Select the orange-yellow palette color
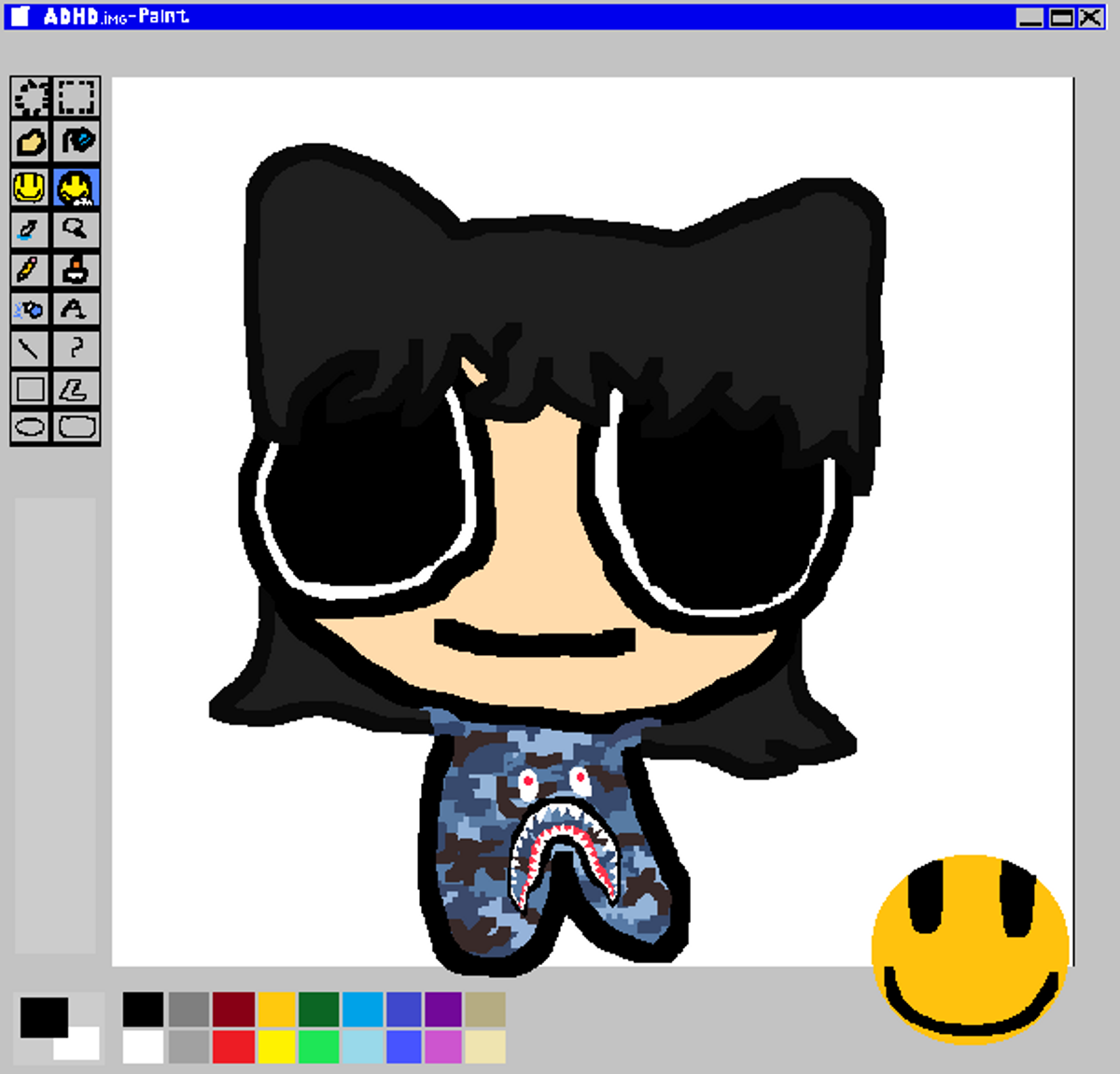Viewport: 1120px width, 1074px height. (x=277, y=1010)
